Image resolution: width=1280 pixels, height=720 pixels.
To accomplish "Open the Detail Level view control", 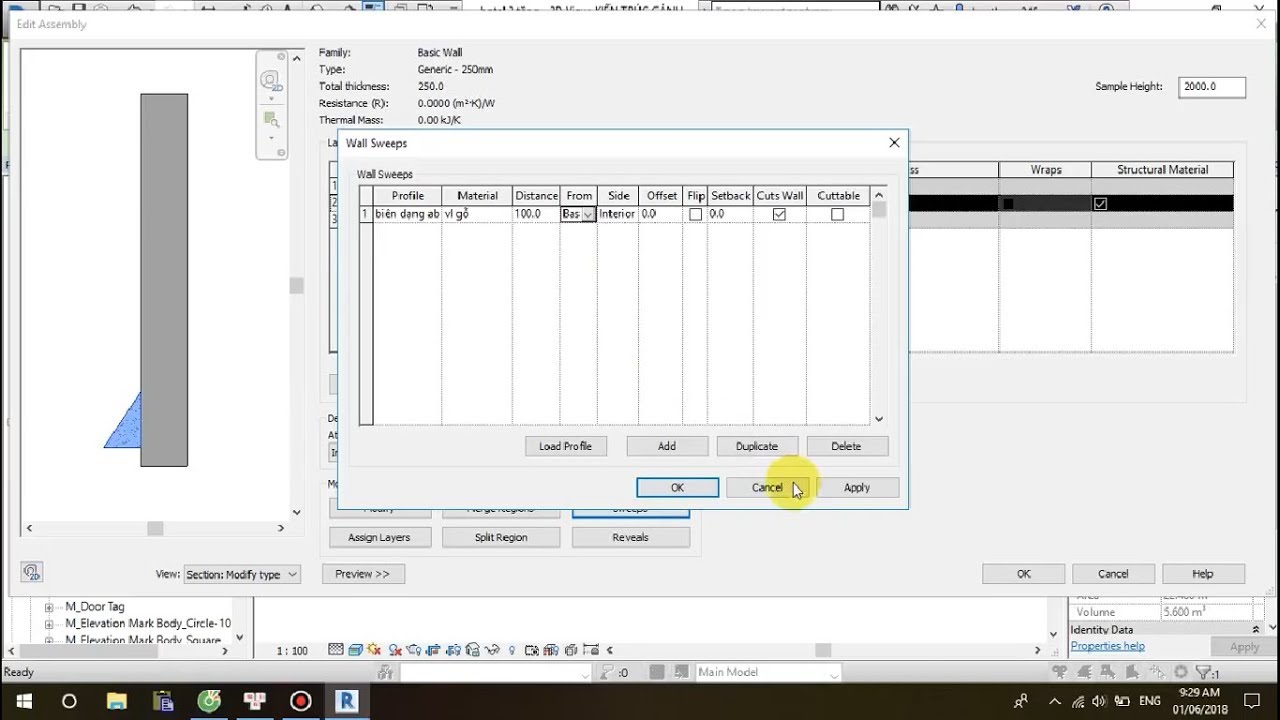I will (x=336, y=650).
